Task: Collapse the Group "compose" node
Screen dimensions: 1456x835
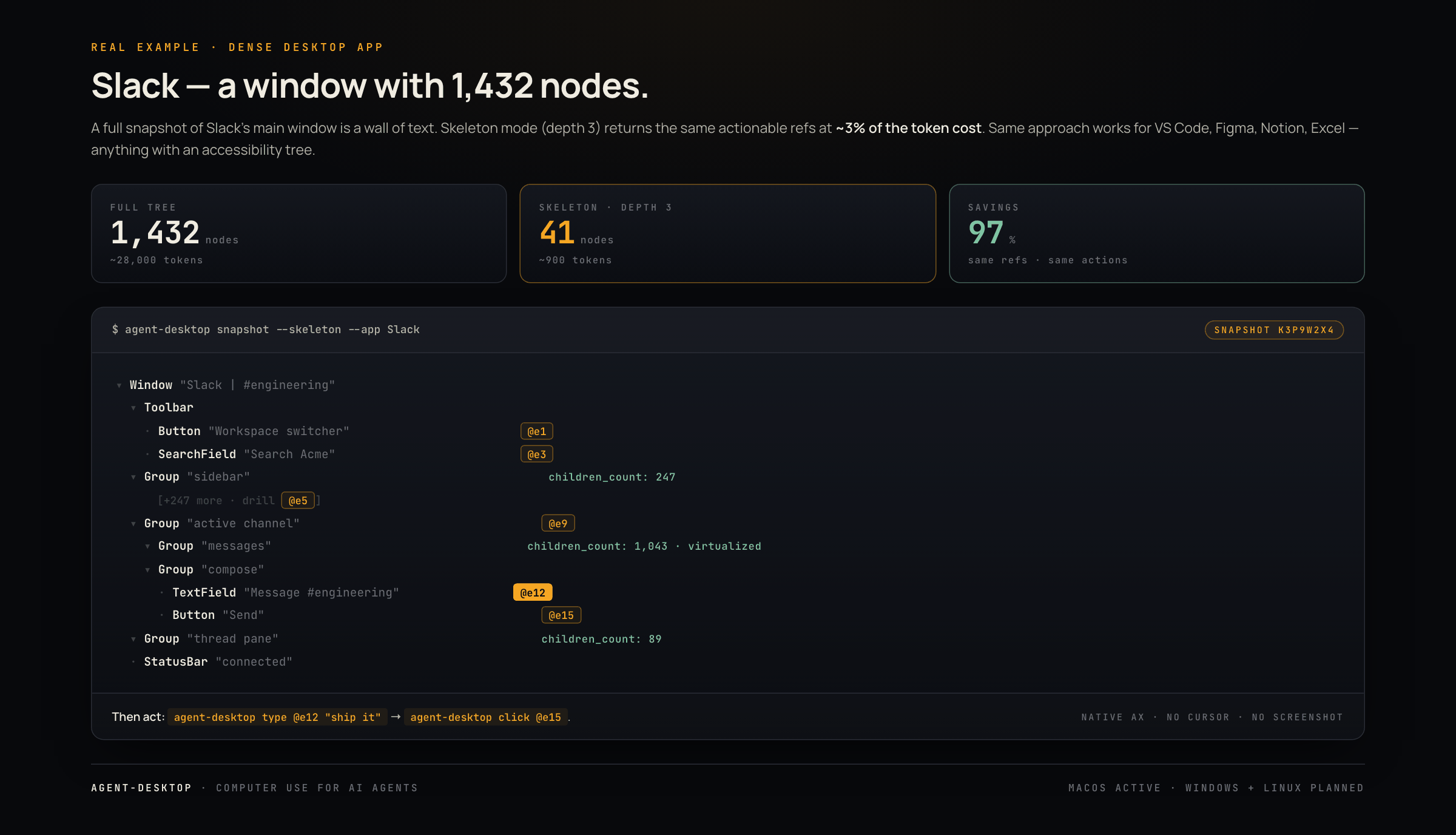Action: coord(147,570)
